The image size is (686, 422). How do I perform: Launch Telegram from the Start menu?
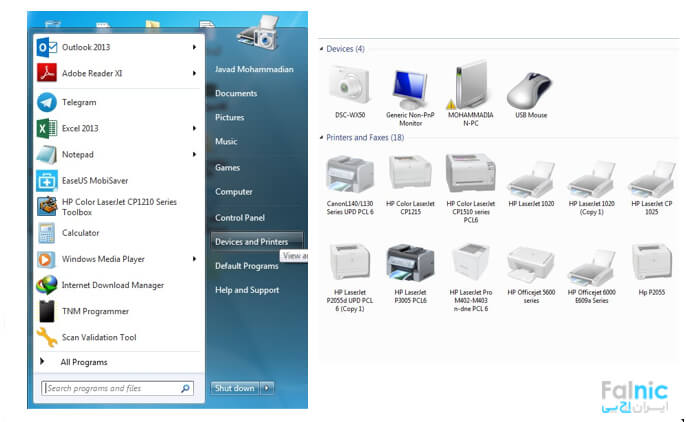[79, 102]
